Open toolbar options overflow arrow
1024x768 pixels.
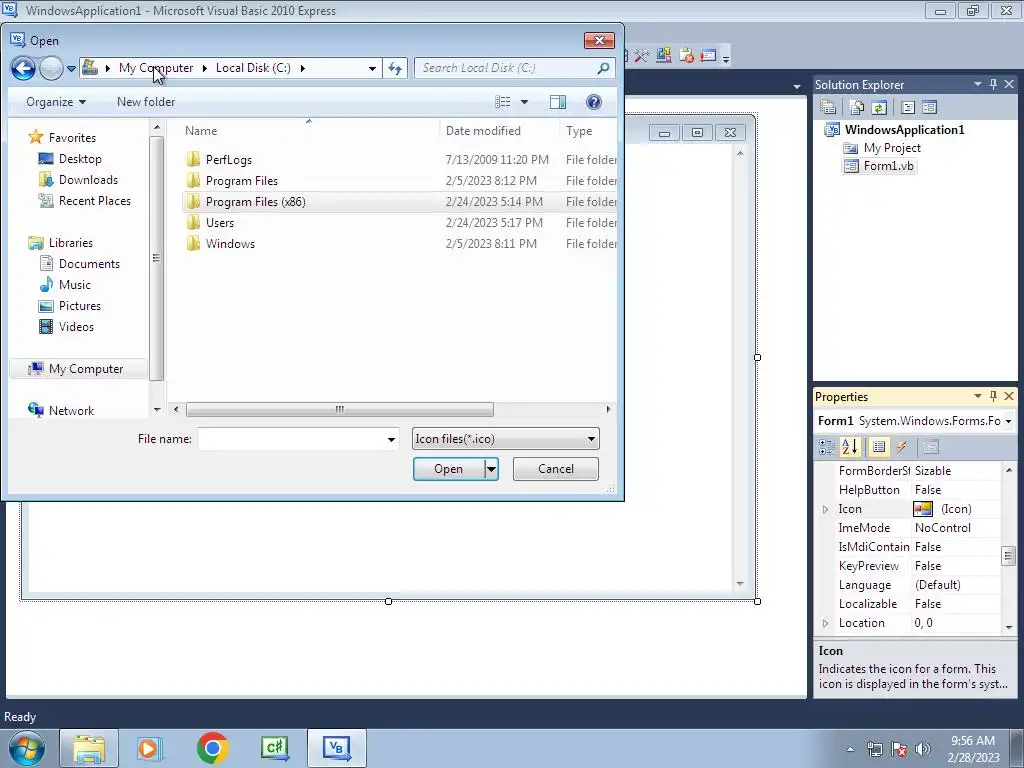coord(726,59)
